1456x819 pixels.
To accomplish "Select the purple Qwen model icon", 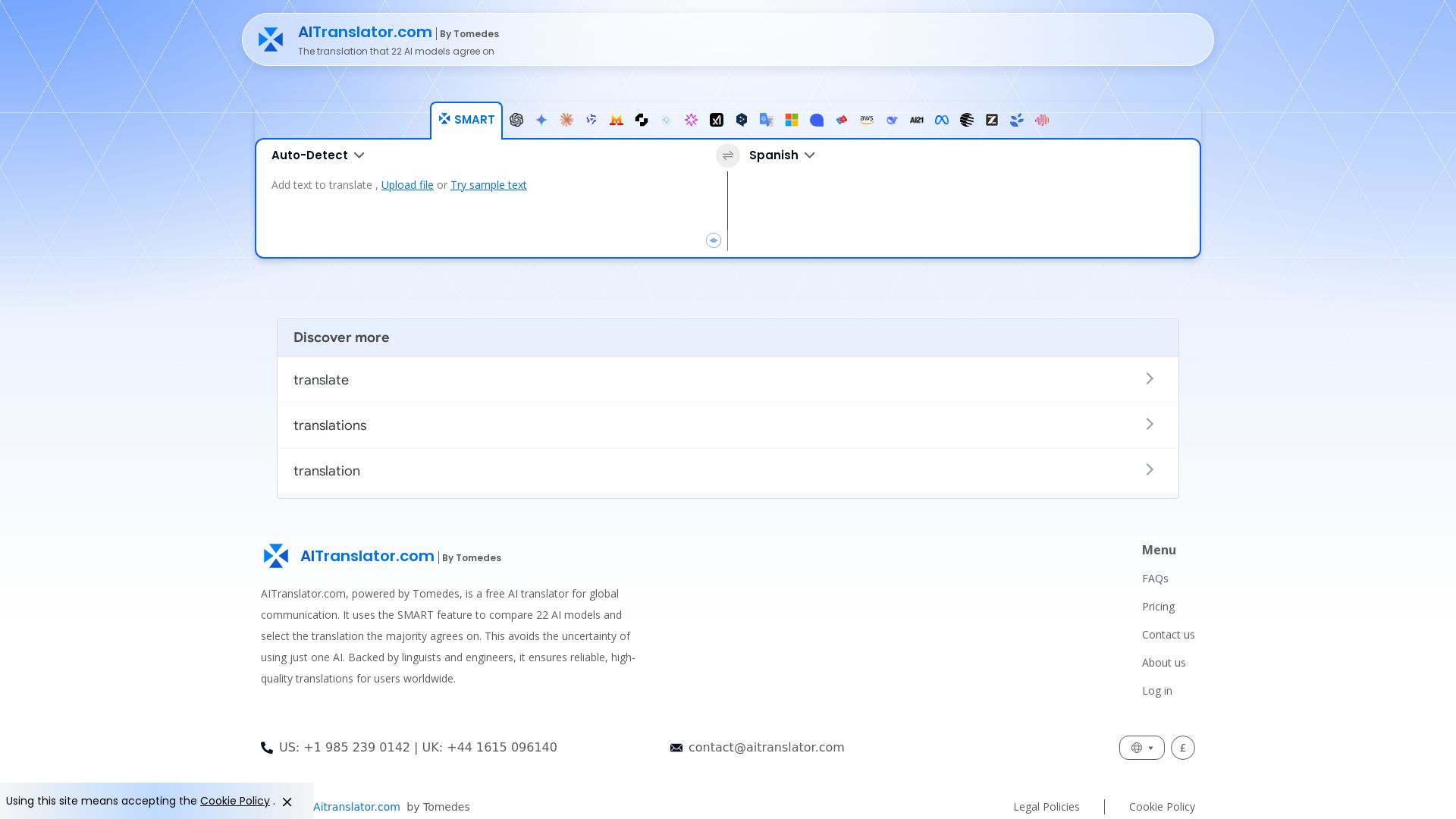I will pyautogui.click(x=591, y=120).
